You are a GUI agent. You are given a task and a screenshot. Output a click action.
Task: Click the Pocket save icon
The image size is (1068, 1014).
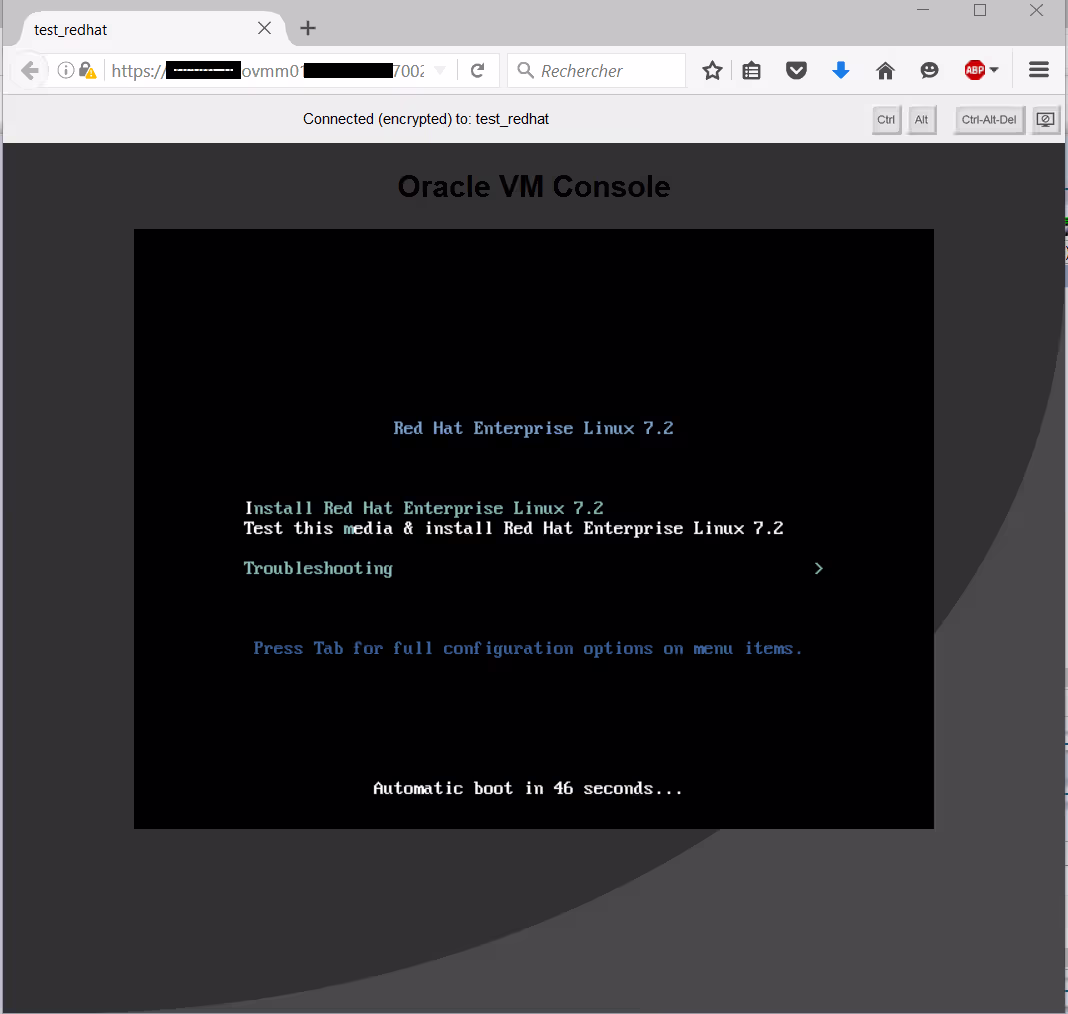pos(796,70)
